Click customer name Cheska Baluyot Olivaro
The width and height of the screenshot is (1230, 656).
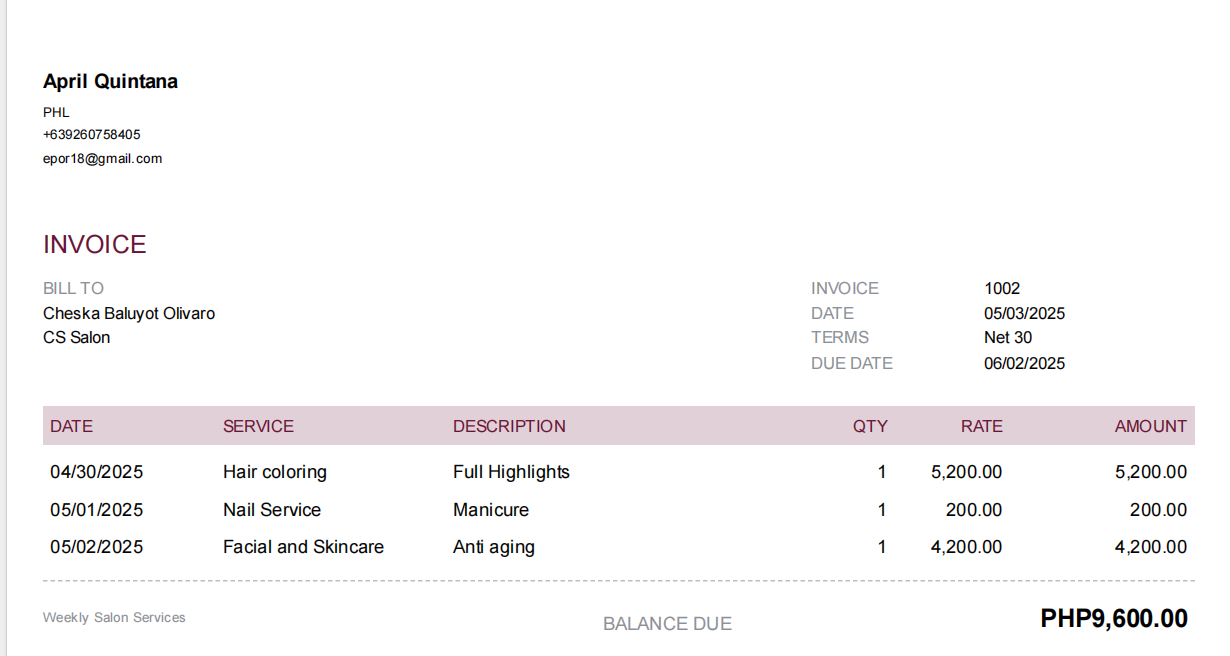click(129, 313)
